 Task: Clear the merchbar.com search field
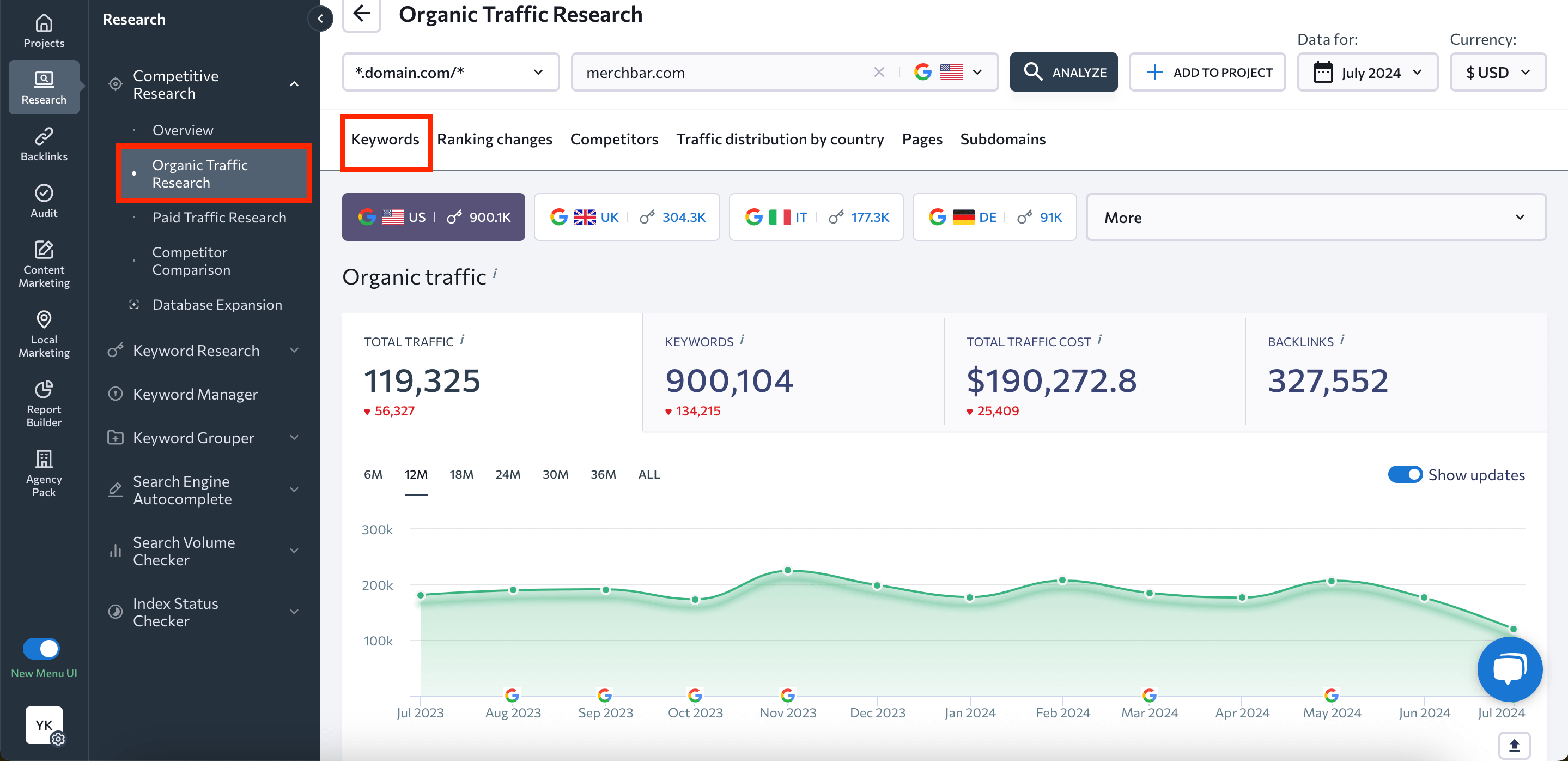(879, 72)
